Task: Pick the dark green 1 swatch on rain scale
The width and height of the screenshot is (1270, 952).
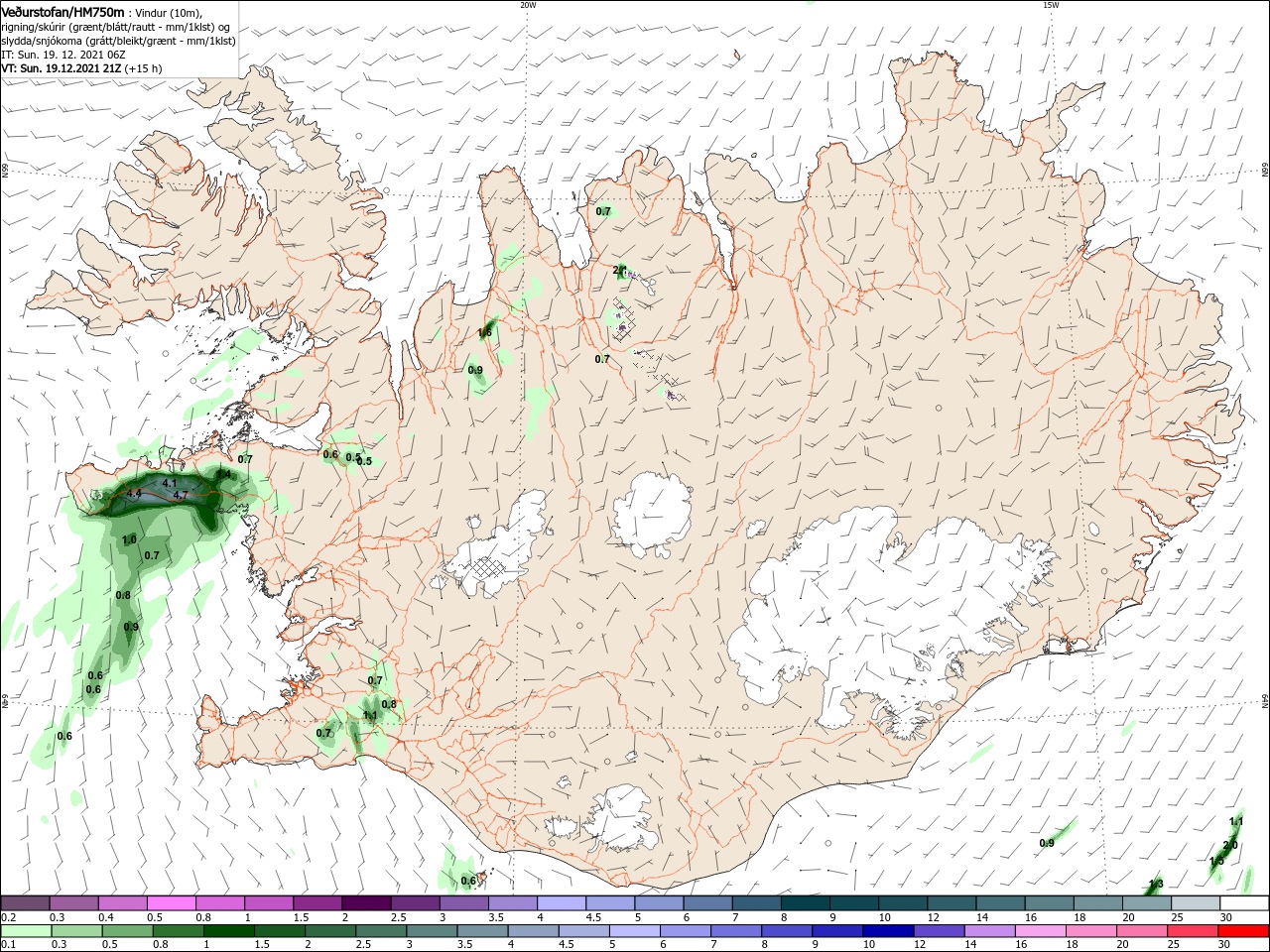Action: tap(229, 931)
